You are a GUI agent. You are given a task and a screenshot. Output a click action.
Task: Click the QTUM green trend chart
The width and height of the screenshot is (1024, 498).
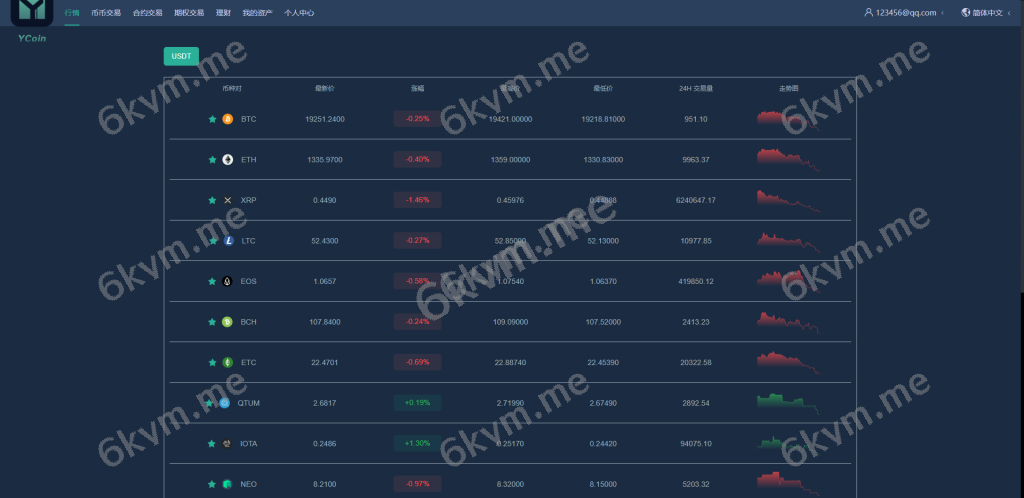pos(787,402)
